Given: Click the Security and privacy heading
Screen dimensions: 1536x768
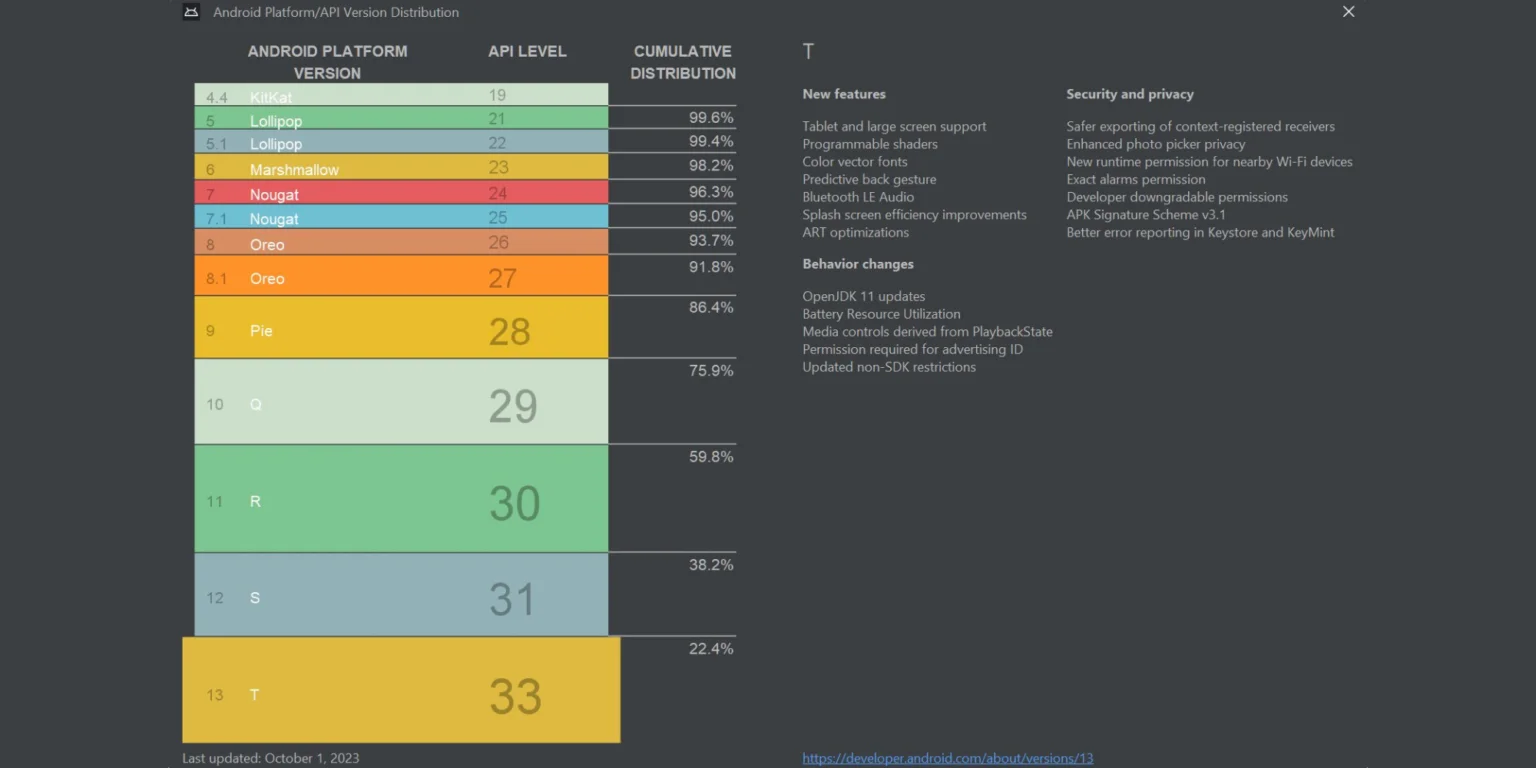Looking at the screenshot, I should tap(1130, 94).
